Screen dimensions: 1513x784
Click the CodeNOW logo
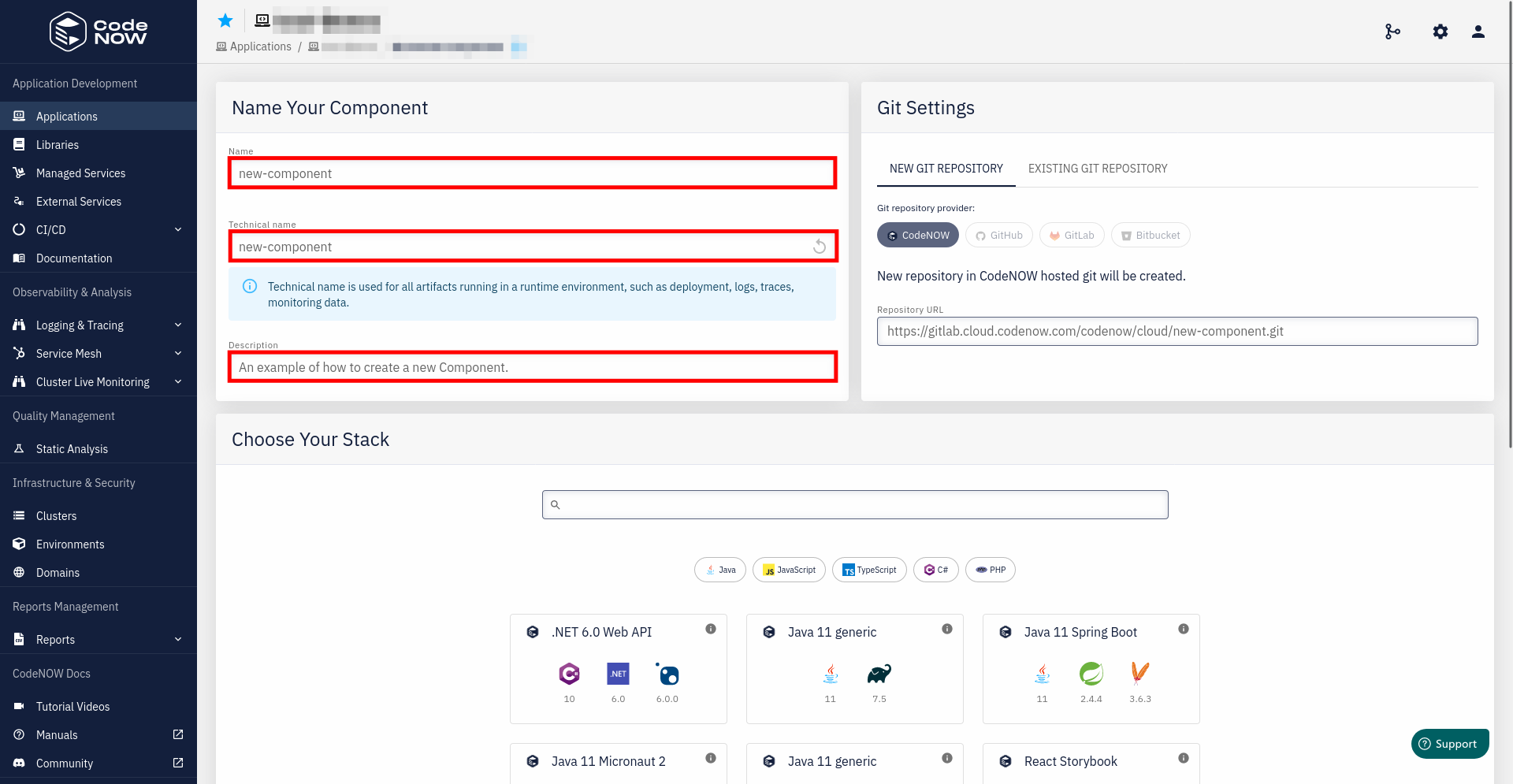click(99, 32)
